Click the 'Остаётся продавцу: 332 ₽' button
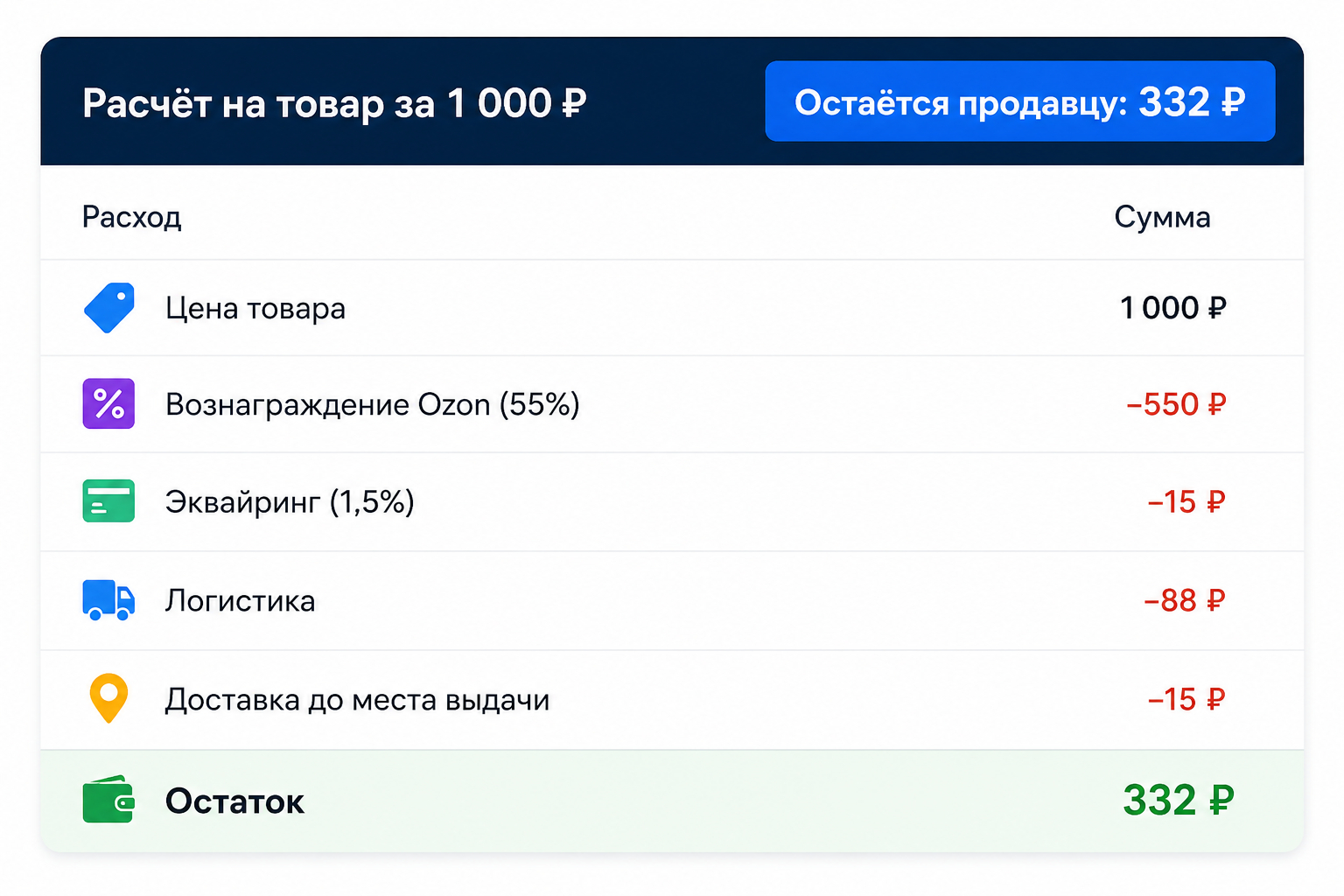1344x896 pixels. point(1020,101)
